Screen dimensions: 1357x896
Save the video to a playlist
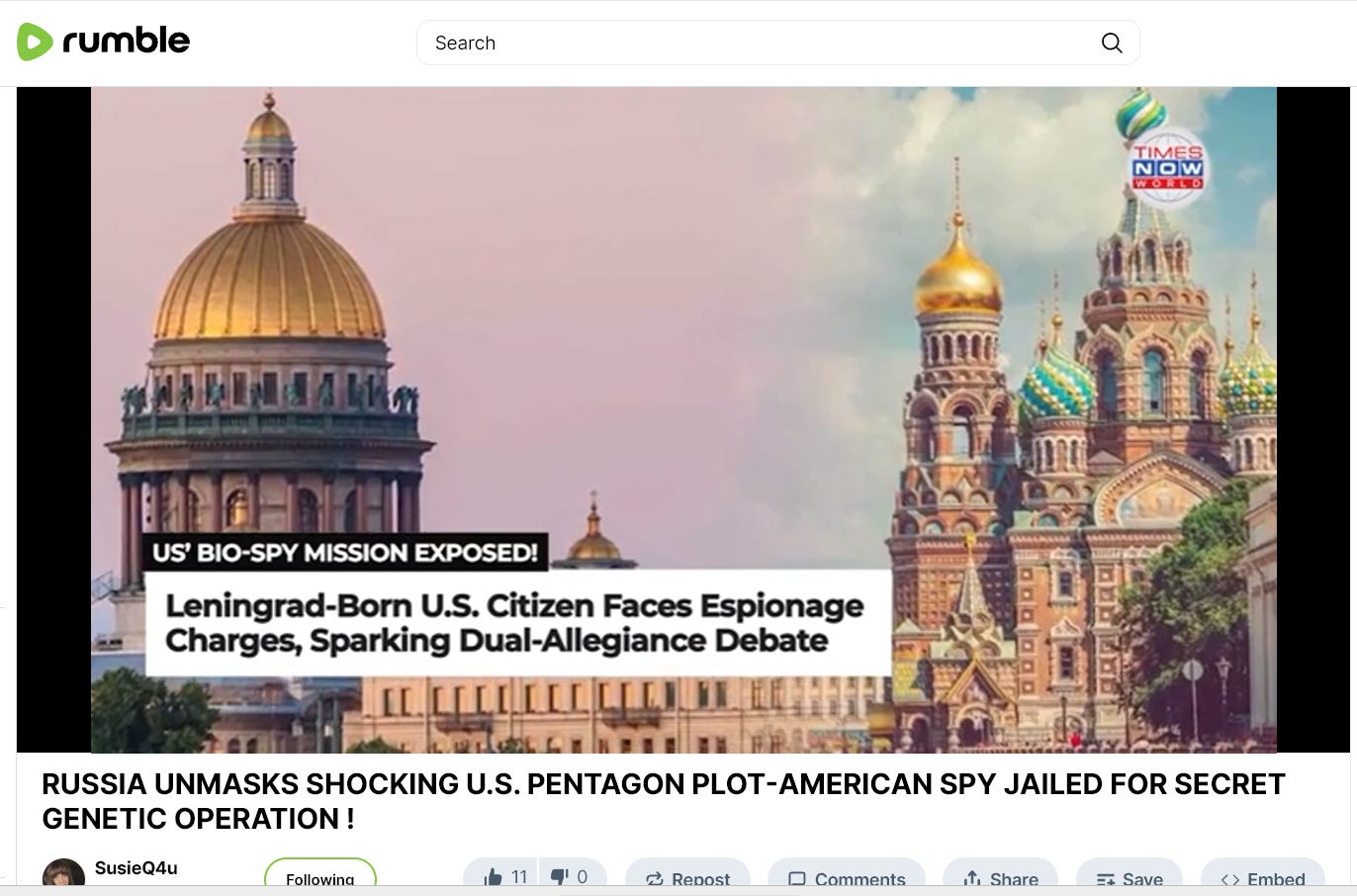[x=1130, y=874]
